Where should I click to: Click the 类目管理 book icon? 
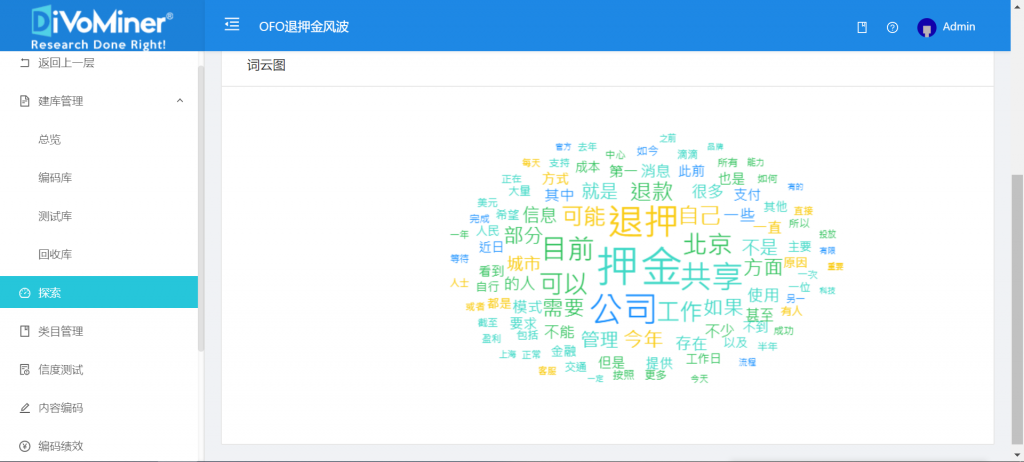[25, 331]
